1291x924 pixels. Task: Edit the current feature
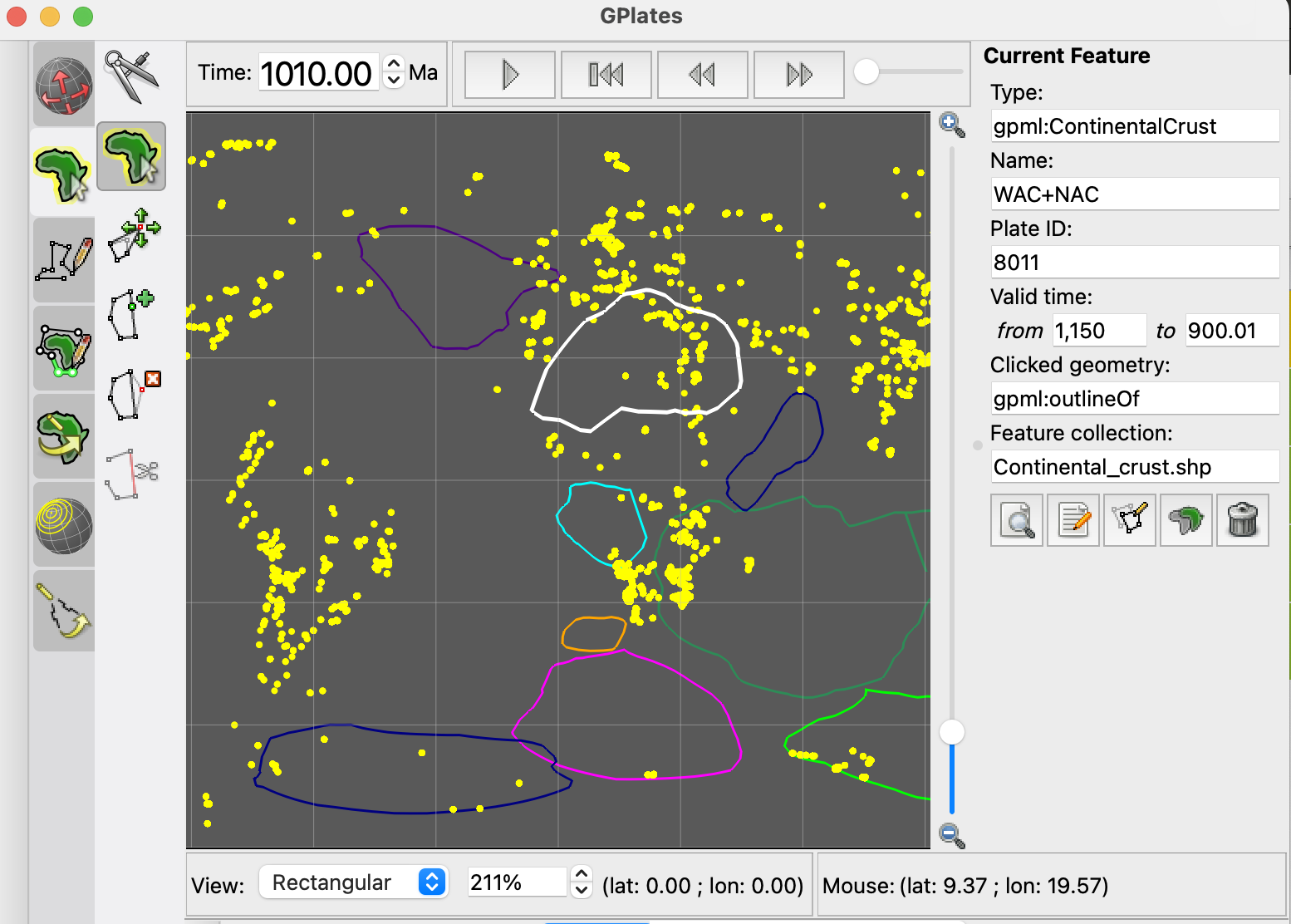(x=1073, y=520)
